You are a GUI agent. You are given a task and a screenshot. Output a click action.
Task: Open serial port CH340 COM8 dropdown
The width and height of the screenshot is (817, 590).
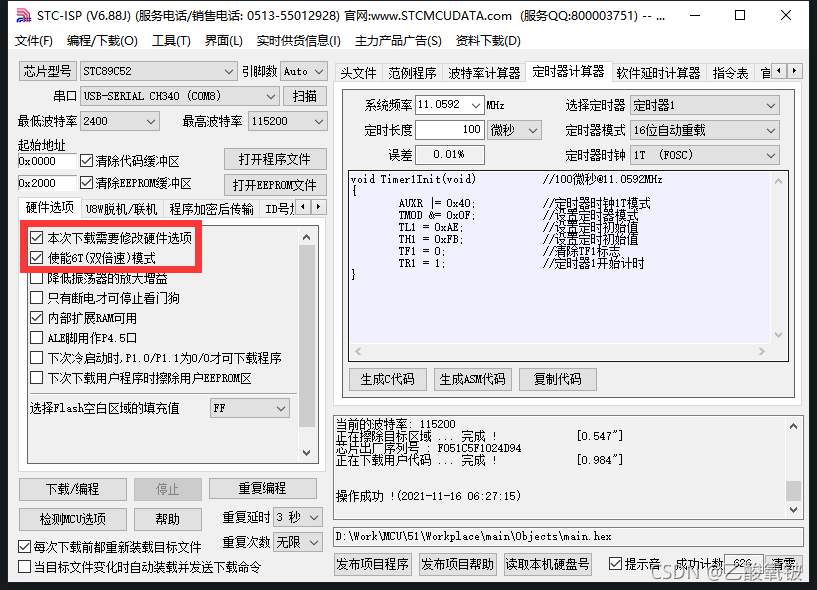[179, 96]
